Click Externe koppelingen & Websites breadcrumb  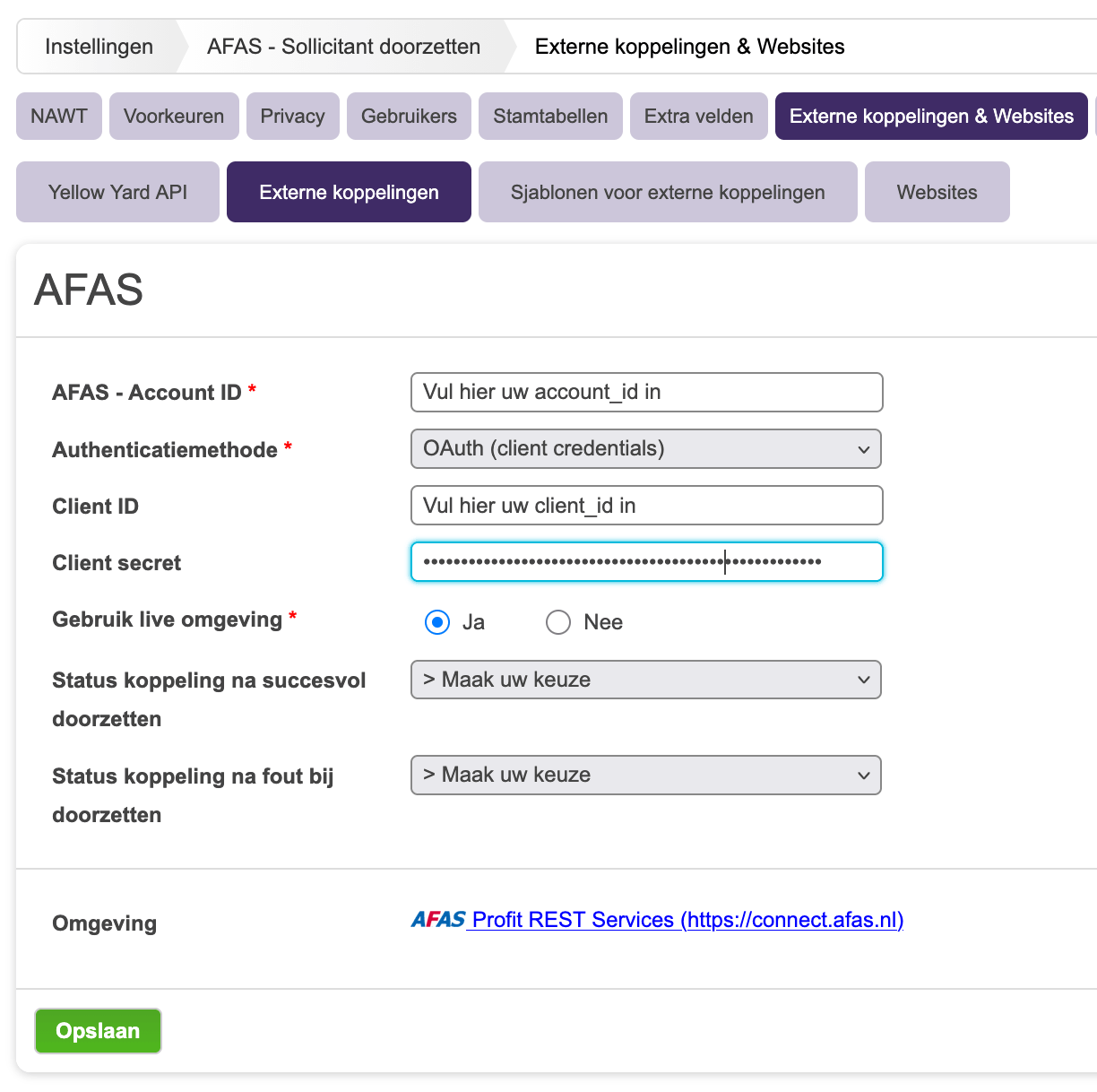click(x=689, y=47)
